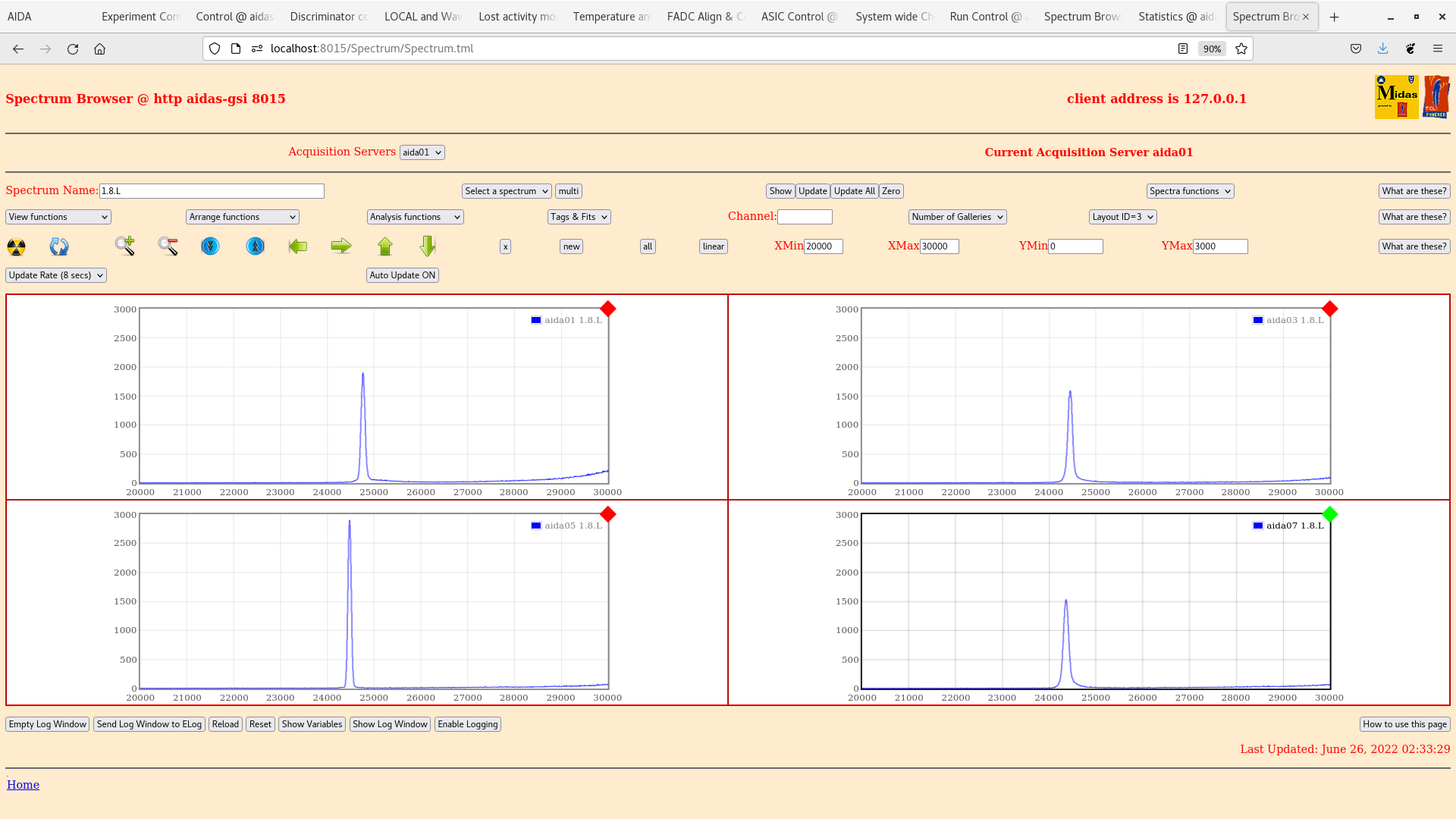This screenshot has width=1456, height=819.
Task: Toggle the red diamond on aida01 plot
Action: pos(607,309)
